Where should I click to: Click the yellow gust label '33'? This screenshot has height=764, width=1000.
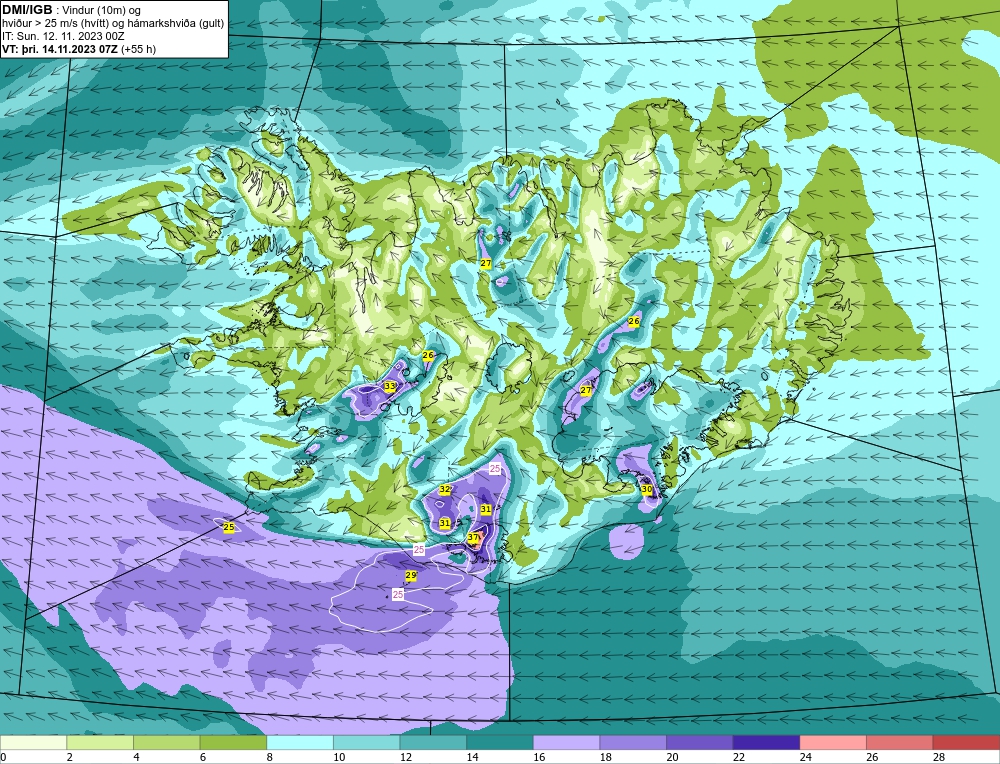pyautogui.click(x=390, y=386)
